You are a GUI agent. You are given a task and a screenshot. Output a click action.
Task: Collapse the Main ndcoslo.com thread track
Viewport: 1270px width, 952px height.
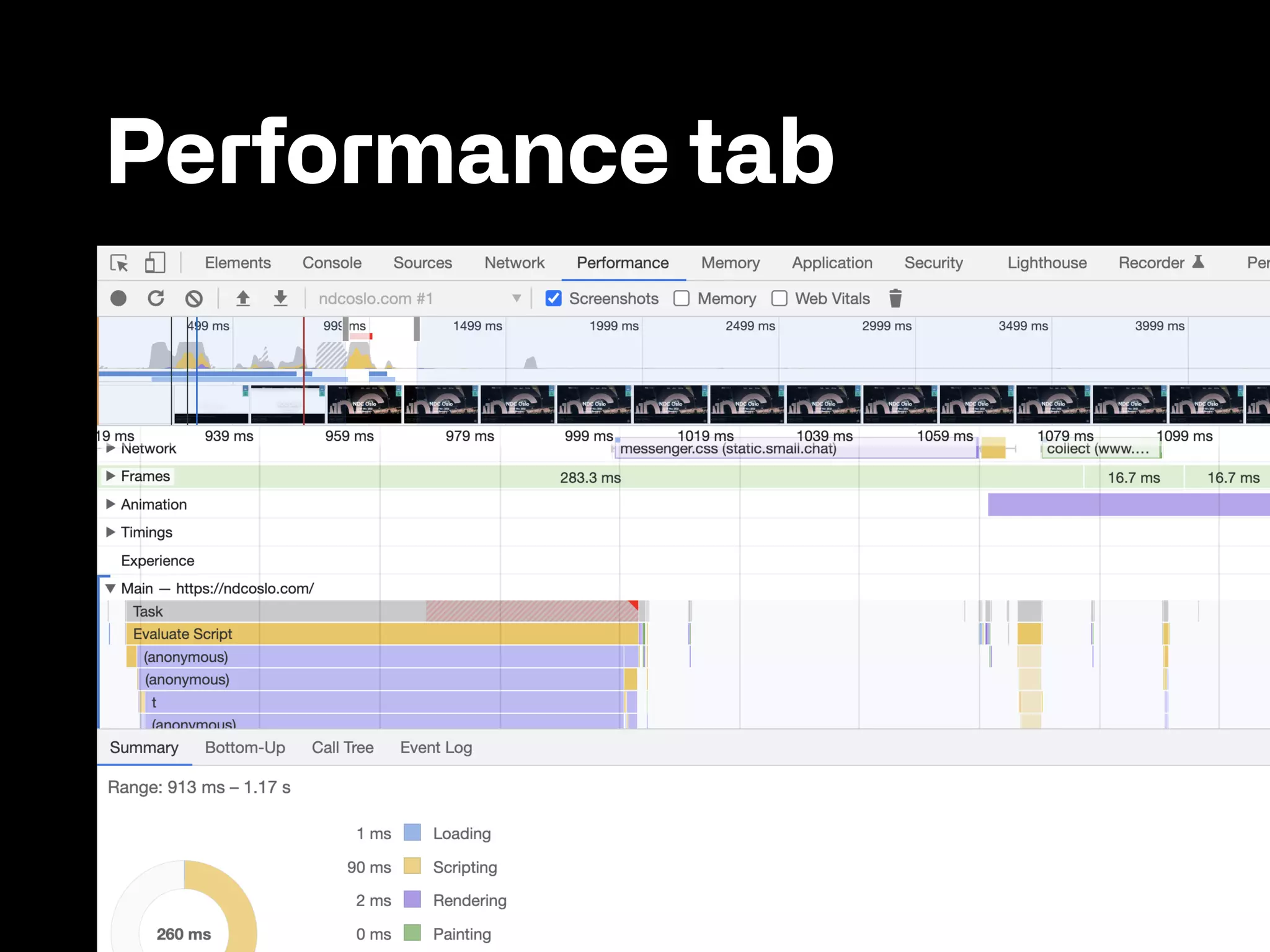click(110, 588)
